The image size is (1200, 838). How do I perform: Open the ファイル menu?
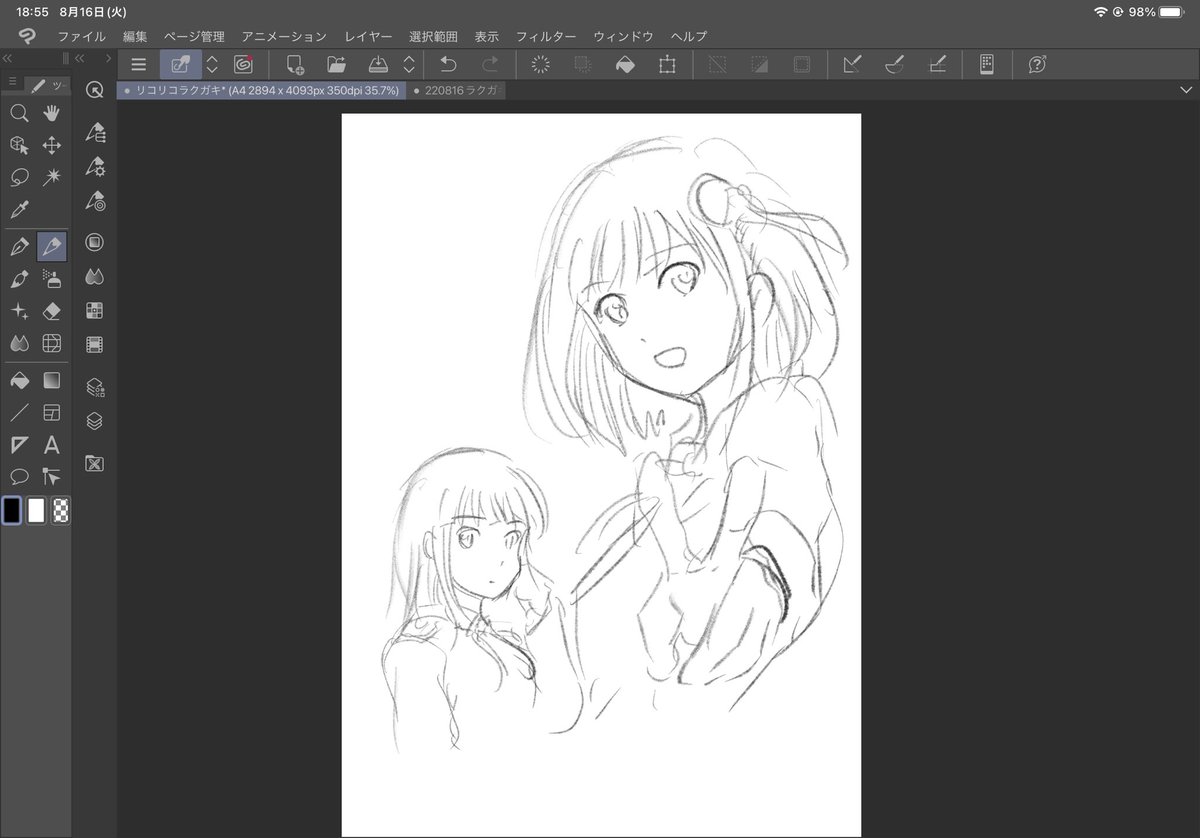click(81, 36)
